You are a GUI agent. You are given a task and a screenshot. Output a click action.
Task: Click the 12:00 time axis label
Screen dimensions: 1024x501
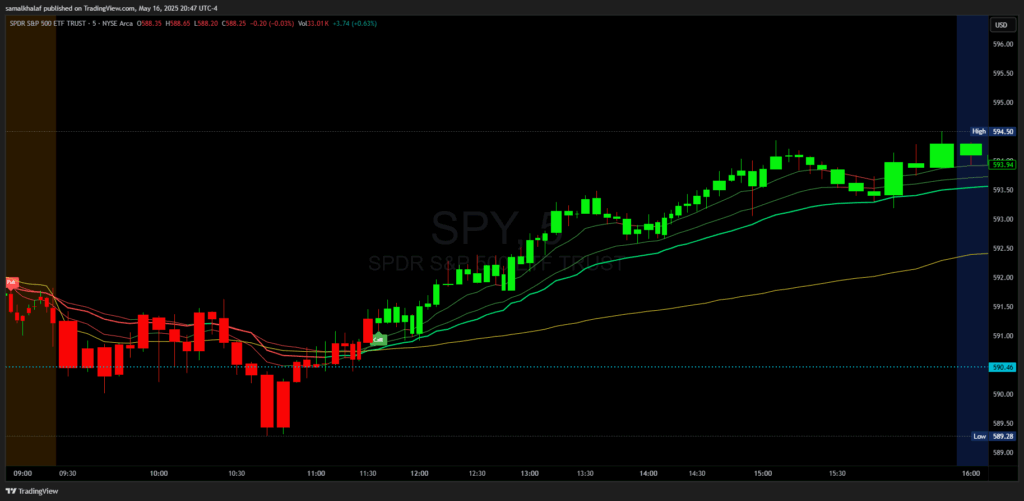(419, 474)
